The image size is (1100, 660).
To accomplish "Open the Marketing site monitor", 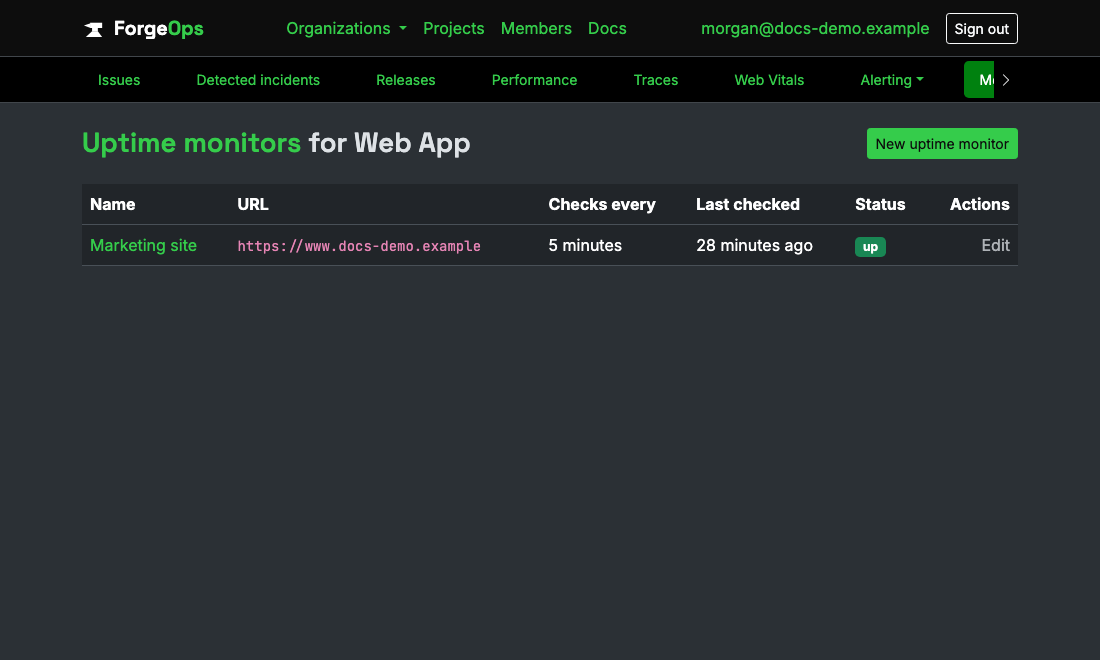I will [x=143, y=245].
